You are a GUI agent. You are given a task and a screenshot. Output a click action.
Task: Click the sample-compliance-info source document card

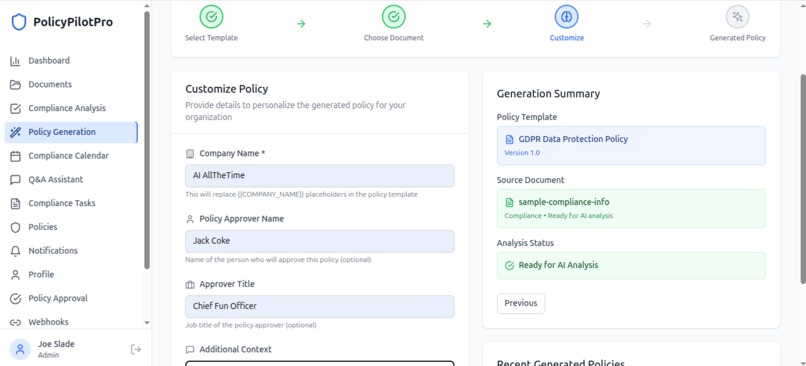click(x=631, y=209)
